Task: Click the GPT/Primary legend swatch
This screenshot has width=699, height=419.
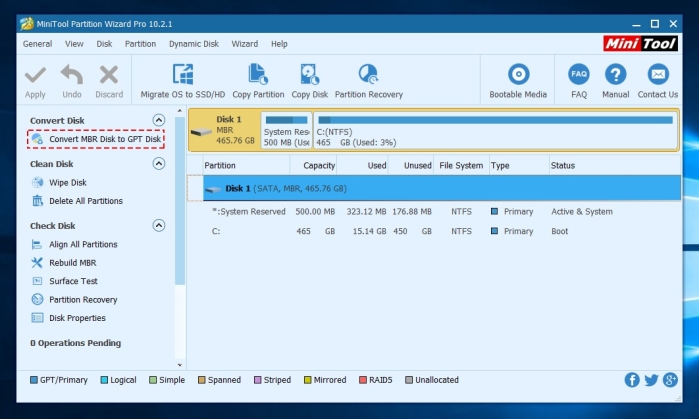Action: click(33, 380)
